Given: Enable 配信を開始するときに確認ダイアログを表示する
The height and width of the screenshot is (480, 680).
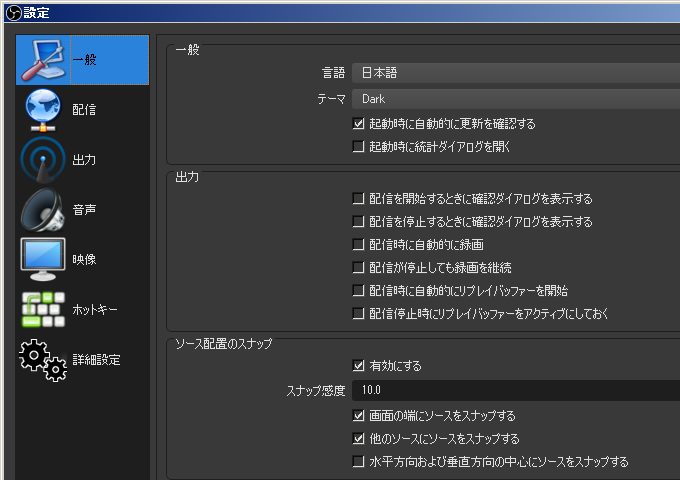Looking at the screenshot, I should tap(359, 199).
